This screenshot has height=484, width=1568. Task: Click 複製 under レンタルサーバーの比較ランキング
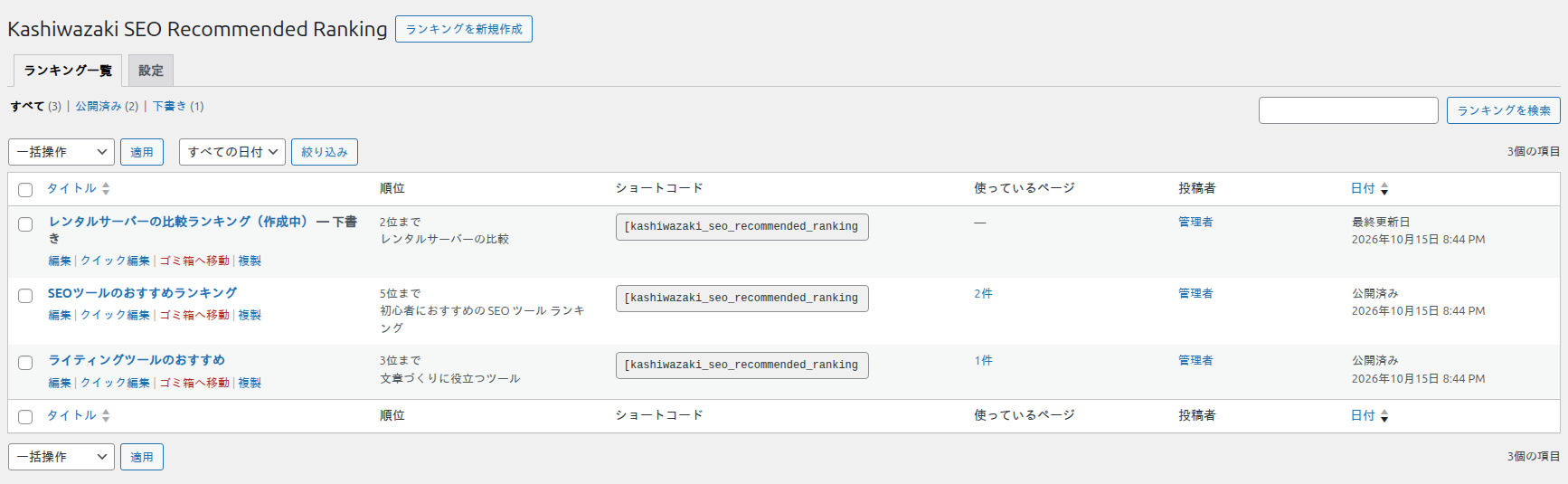tap(250, 261)
